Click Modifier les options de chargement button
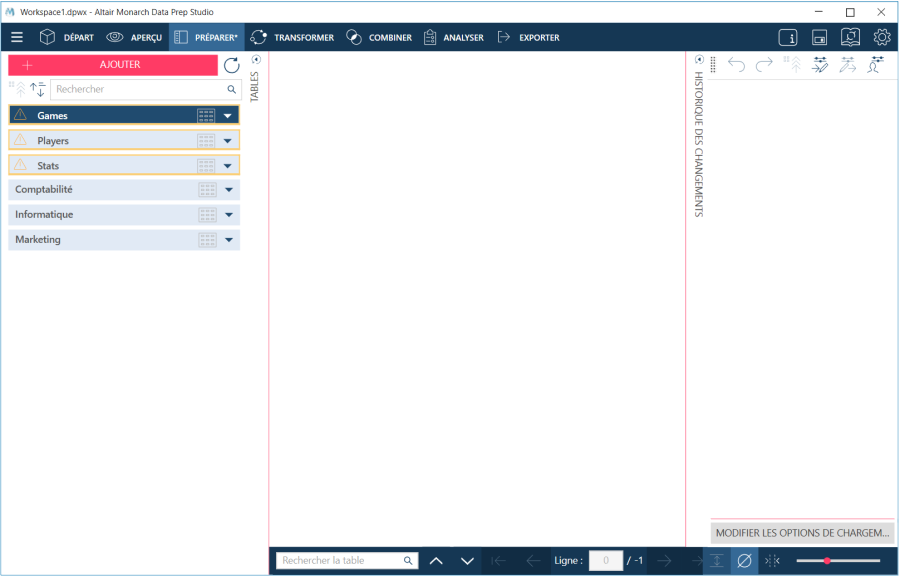The image size is (900, 576). pos(802,533)
